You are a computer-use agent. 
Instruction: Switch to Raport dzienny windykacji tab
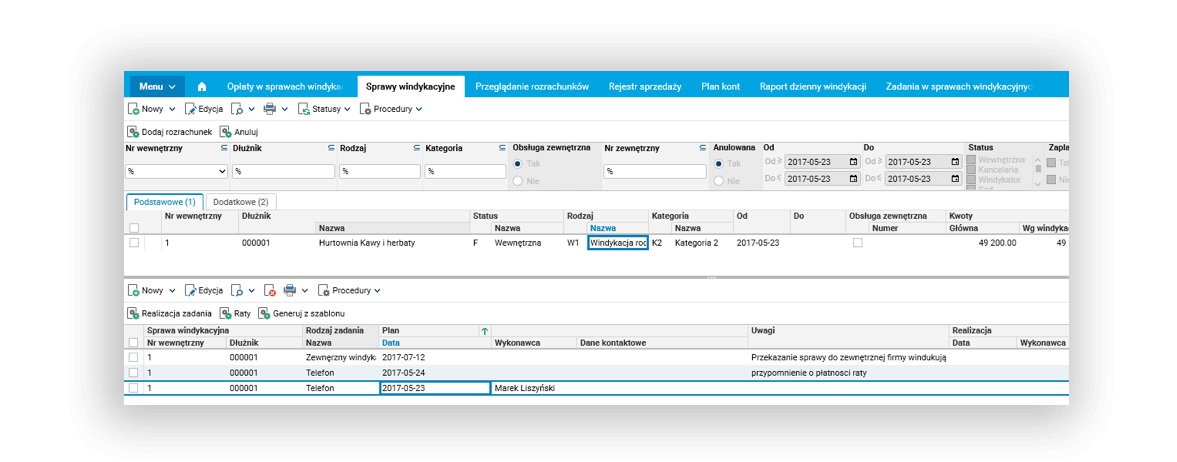(x=813, y=86)
